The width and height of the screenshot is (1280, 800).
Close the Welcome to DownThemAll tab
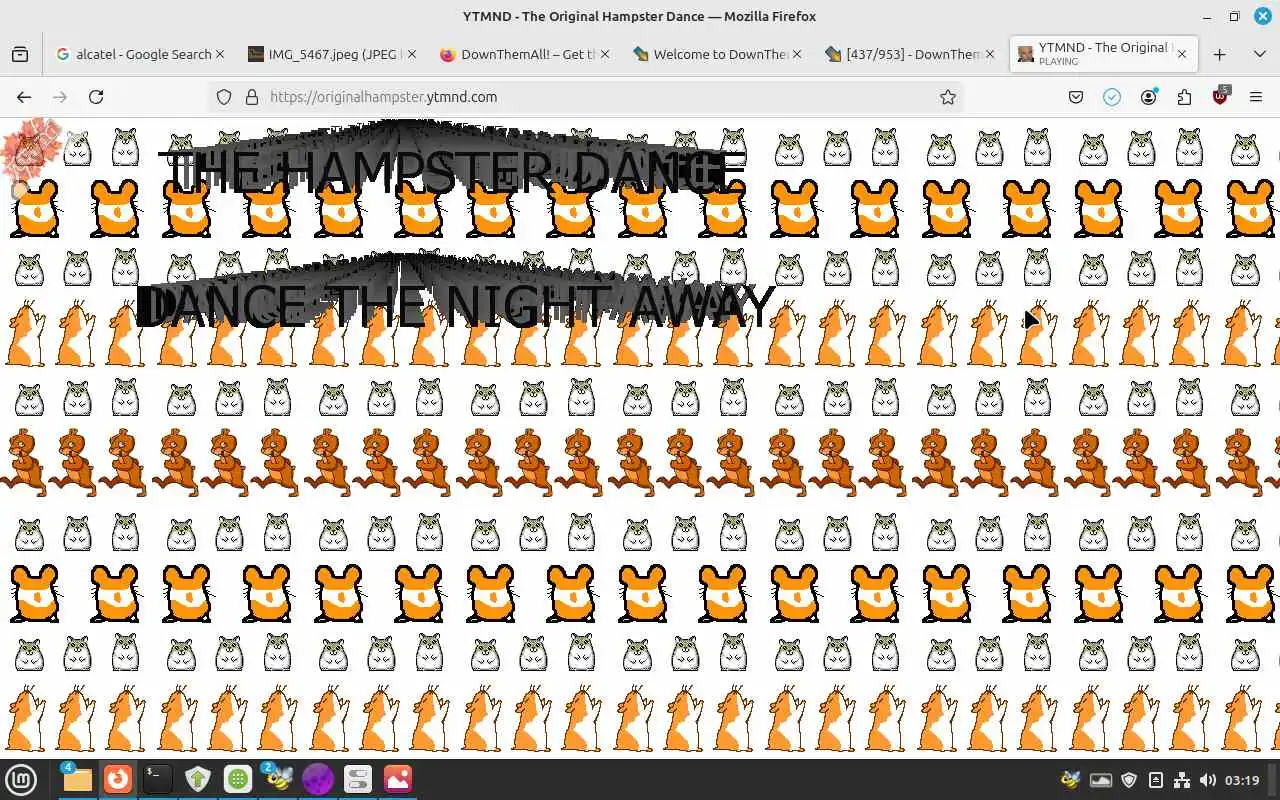coord(797,54)
